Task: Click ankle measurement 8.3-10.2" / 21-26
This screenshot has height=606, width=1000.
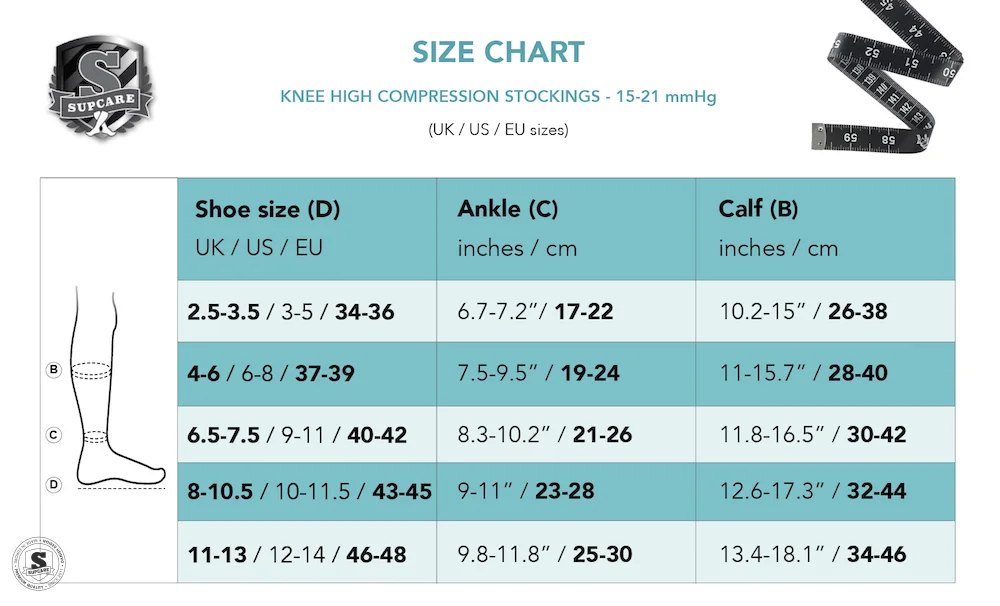Action: (x=545, y=436)
